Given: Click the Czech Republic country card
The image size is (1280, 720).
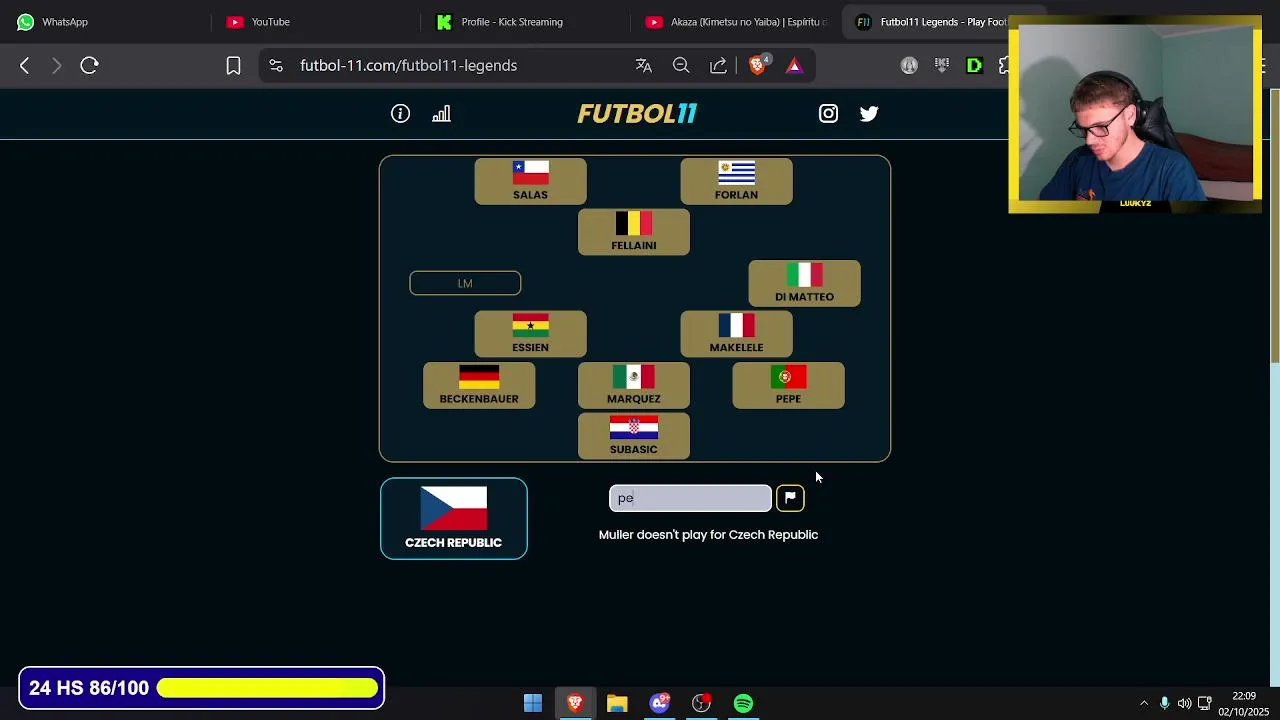Looking at the screenshot, I should pos(453,518).
